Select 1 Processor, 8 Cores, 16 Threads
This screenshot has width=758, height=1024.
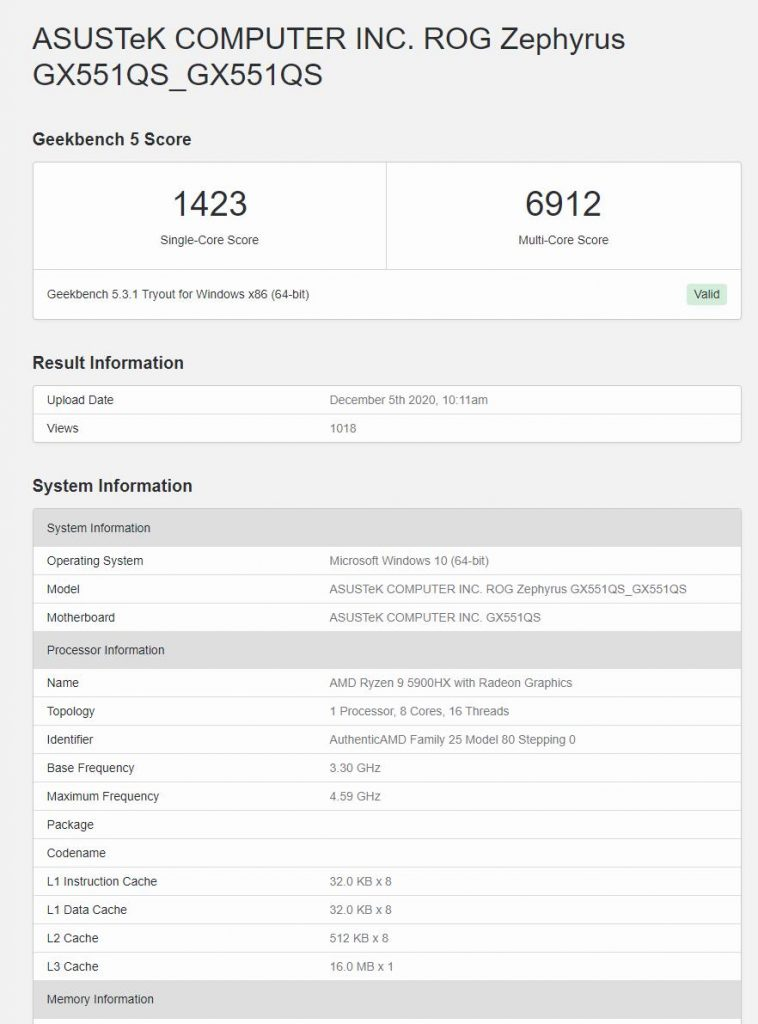click(x=419, y=711)
